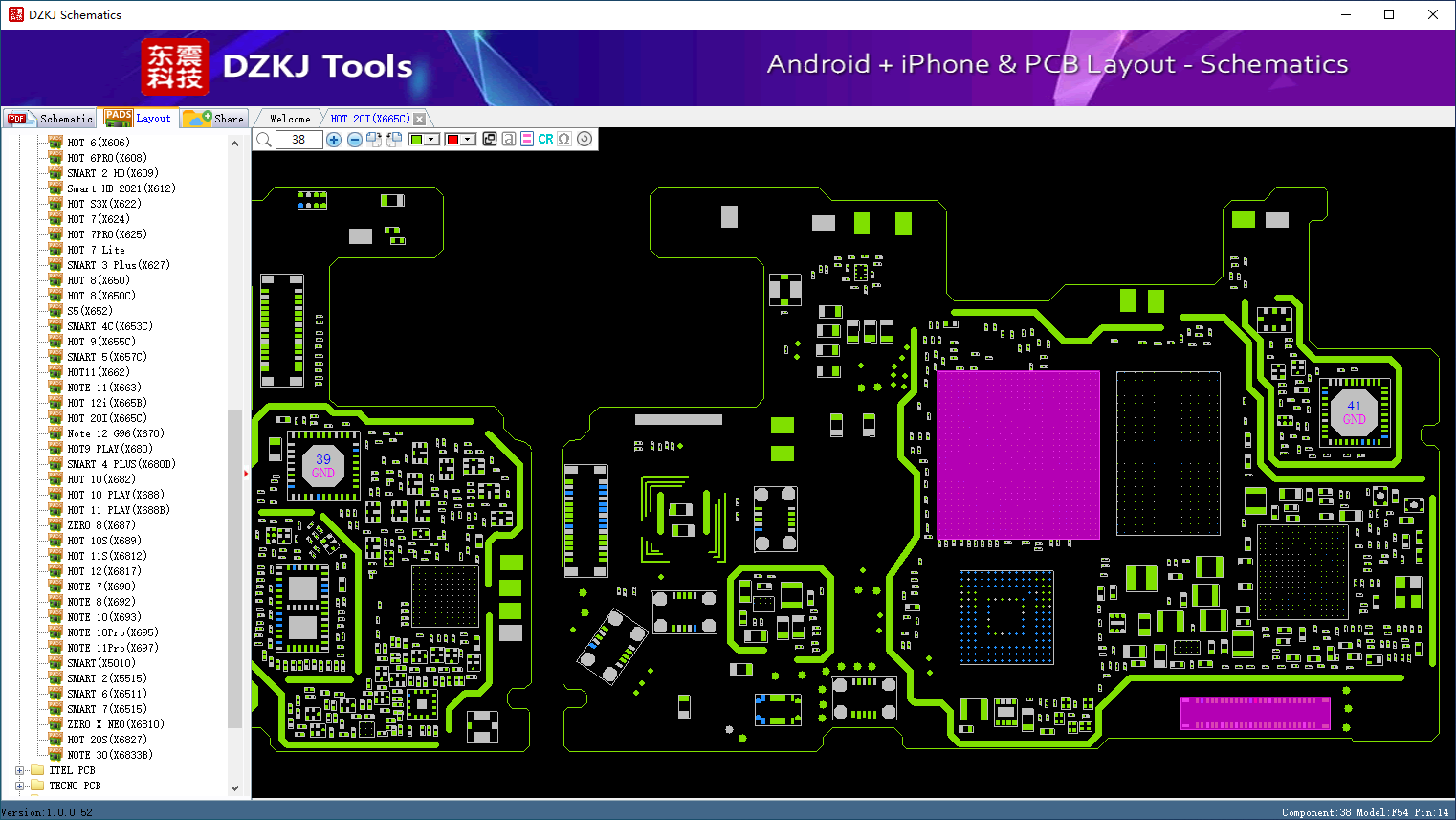1456x820 pixels.
Task: Click the overlapping squares layer icon
Action: [490, 139]
